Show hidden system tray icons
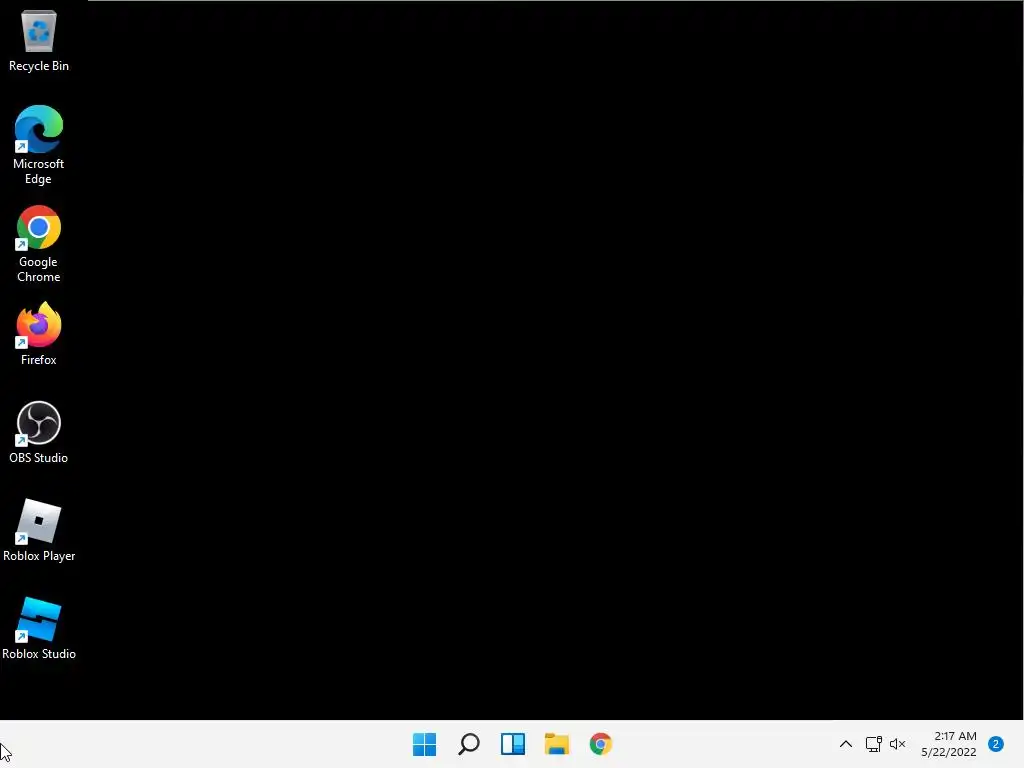The width and height of the screenshot is (1024, 768). click(x=846, y=744)
